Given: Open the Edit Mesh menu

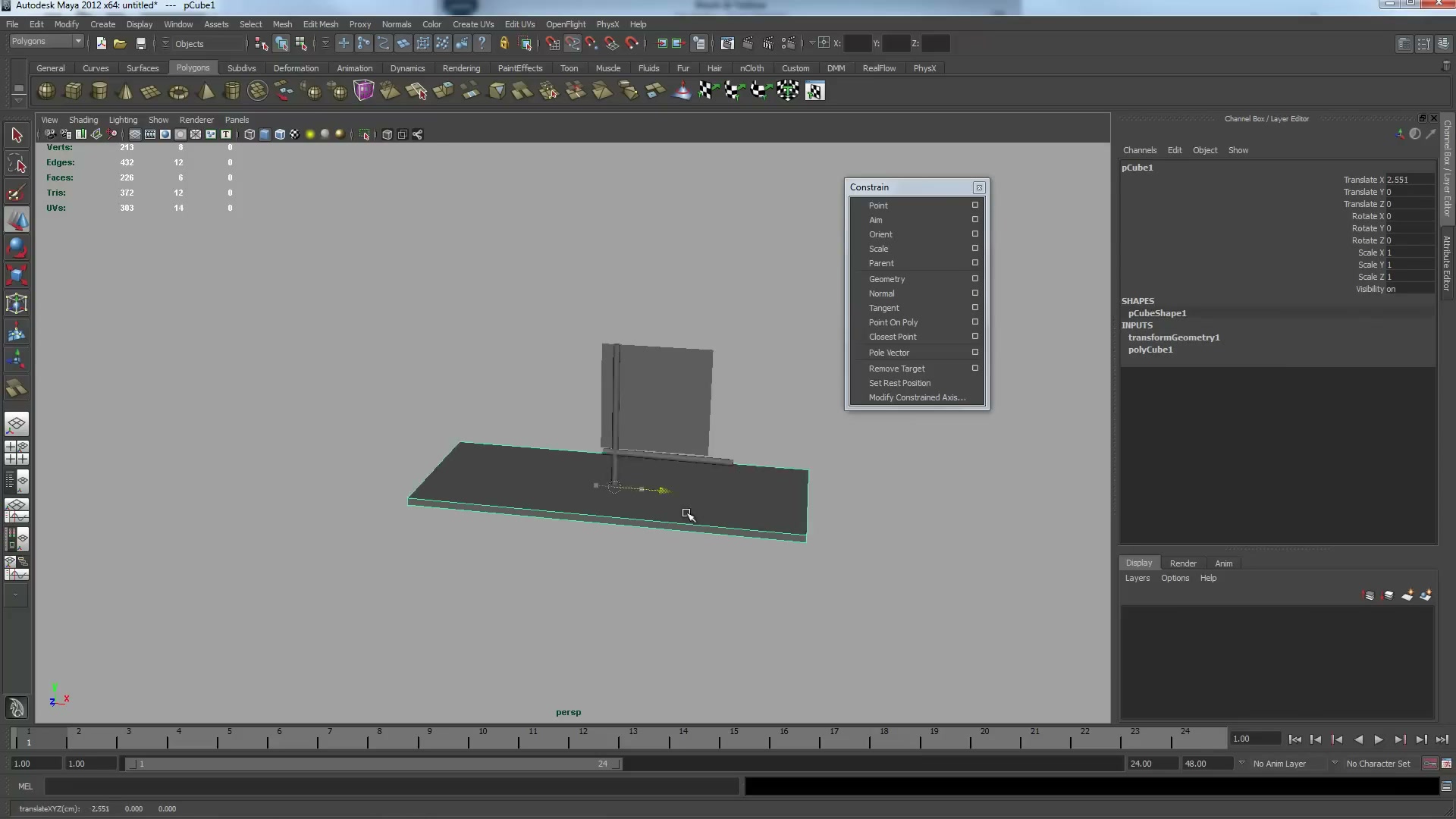Looking at the screenshot, I should click(x=320, y=24).
